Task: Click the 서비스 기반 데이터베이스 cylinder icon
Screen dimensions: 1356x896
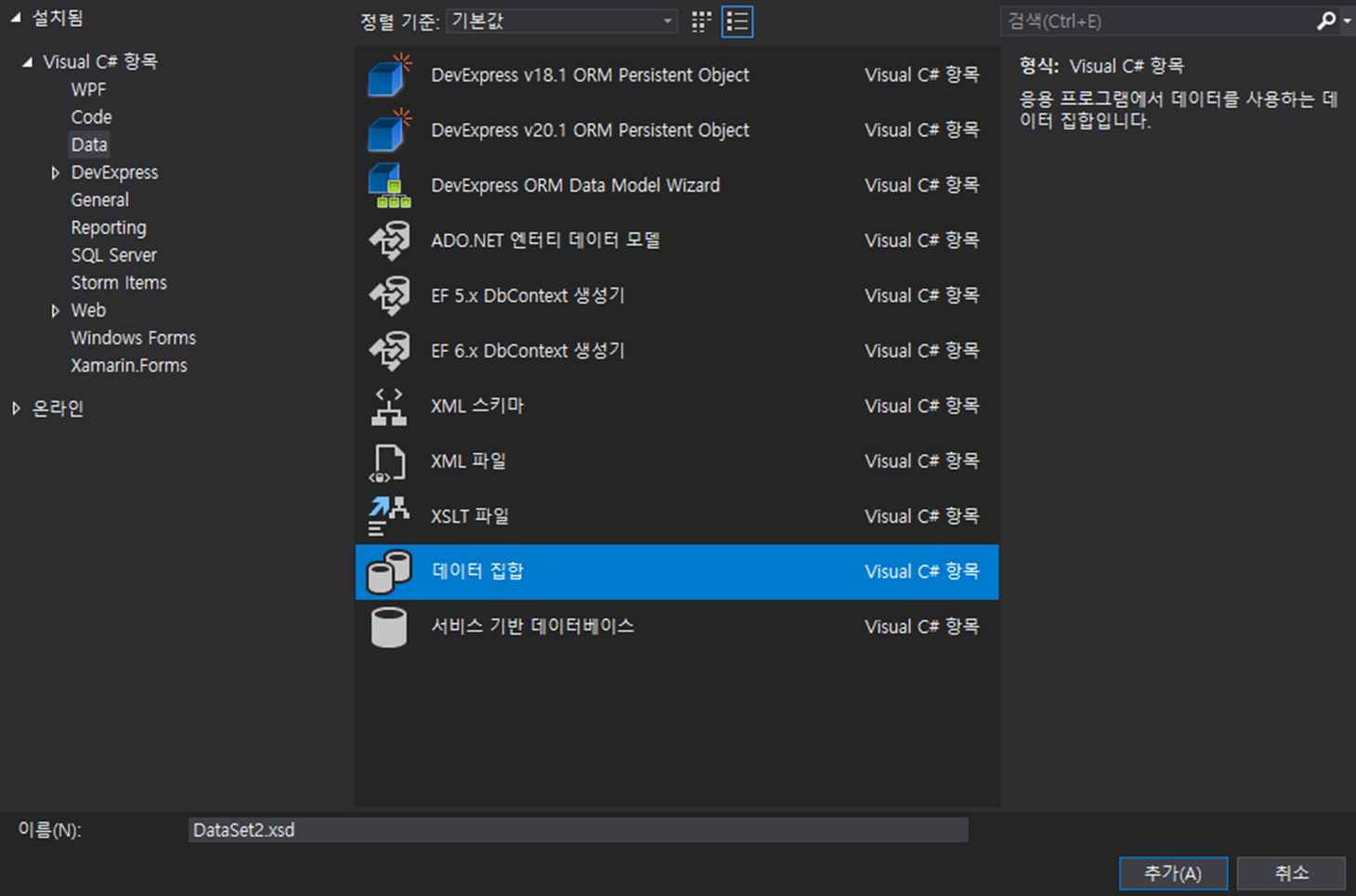Action: [x=388, y=627]
